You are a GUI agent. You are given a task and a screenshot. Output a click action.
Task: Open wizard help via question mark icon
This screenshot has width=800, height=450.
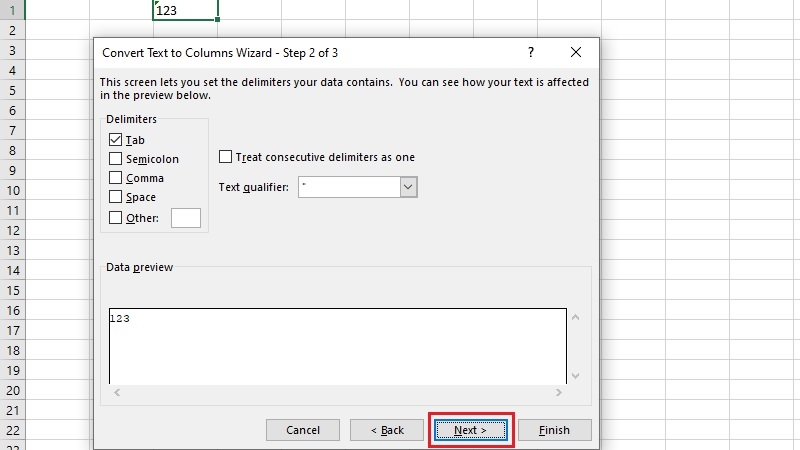point(531,52)
